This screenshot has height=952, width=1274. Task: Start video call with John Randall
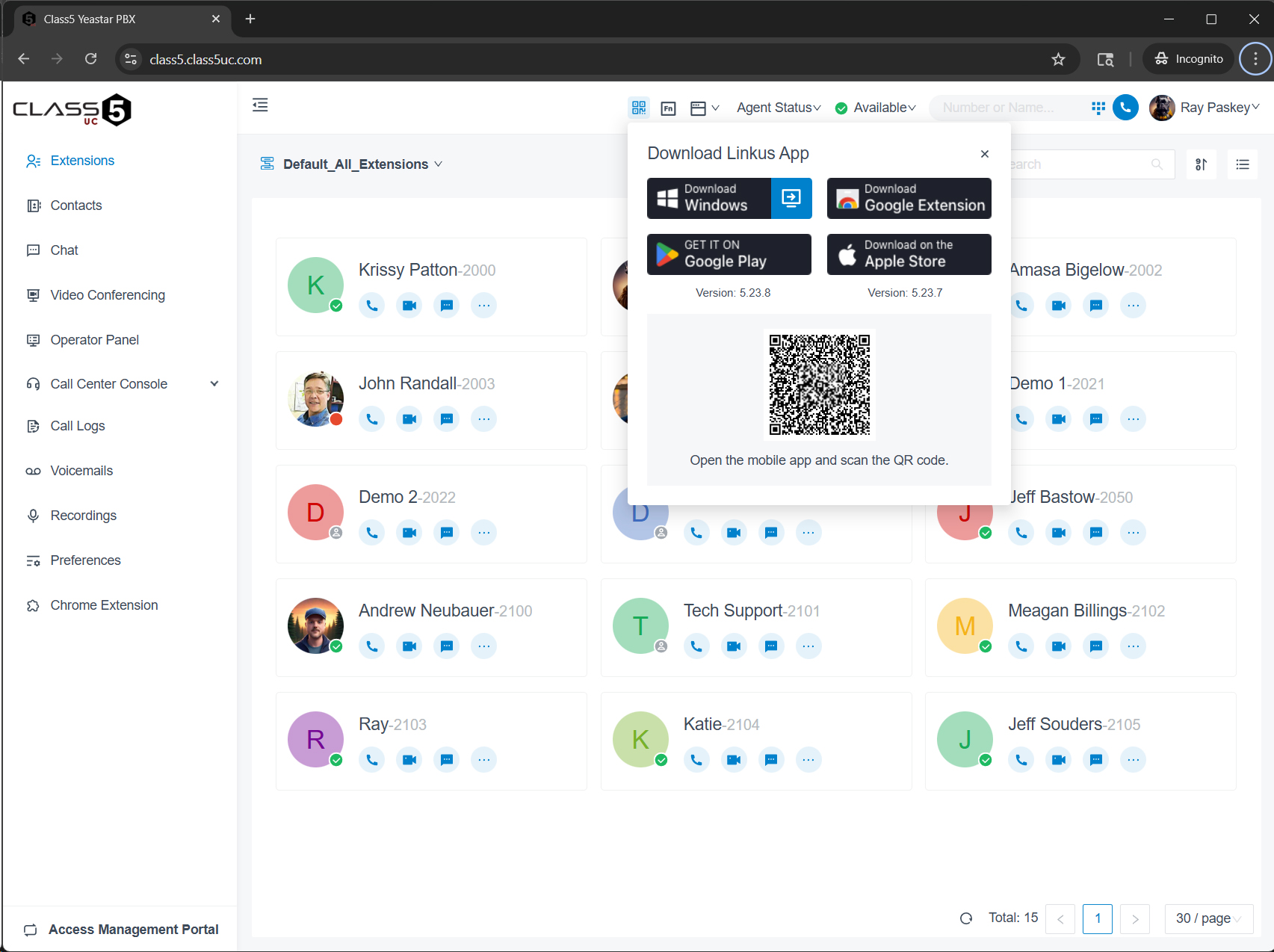tap(409, 418)
